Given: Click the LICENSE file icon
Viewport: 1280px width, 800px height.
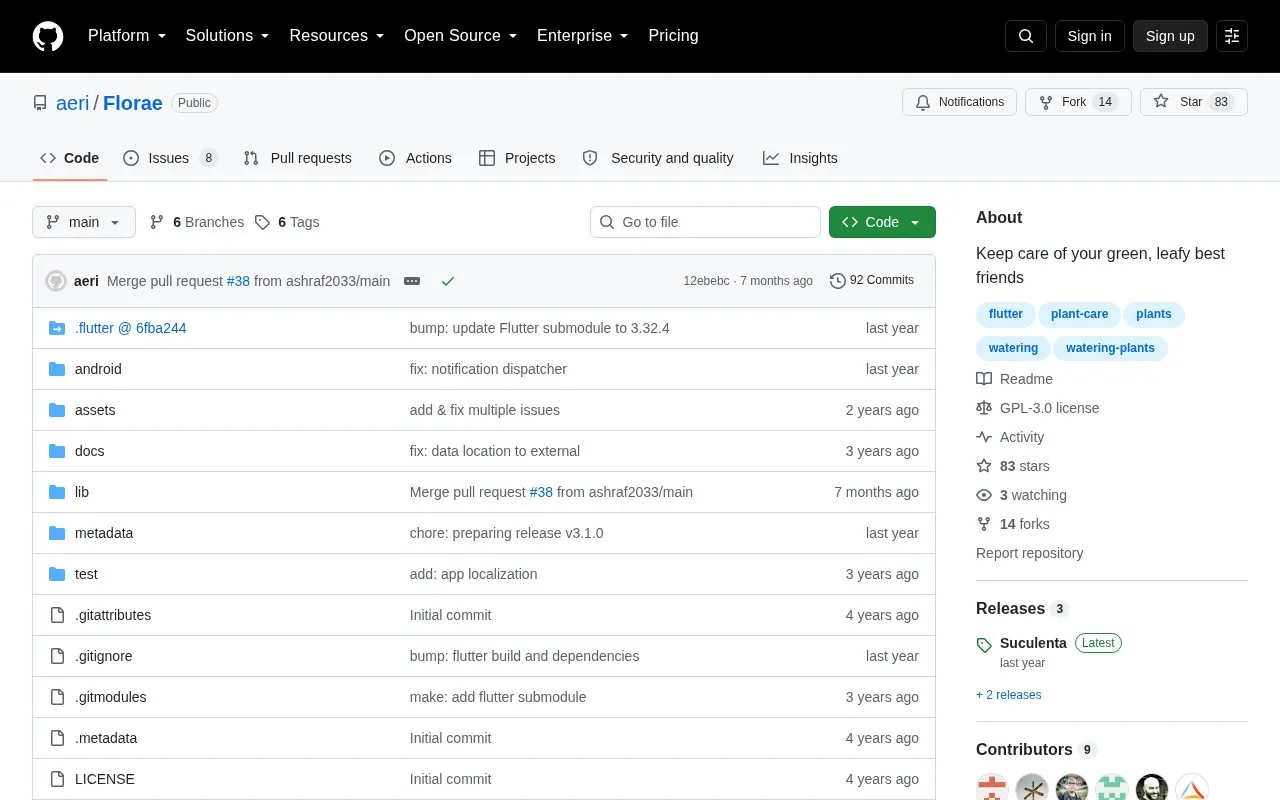Looking at the screenshot, I should pyautogui.click(x=57, y=779).
